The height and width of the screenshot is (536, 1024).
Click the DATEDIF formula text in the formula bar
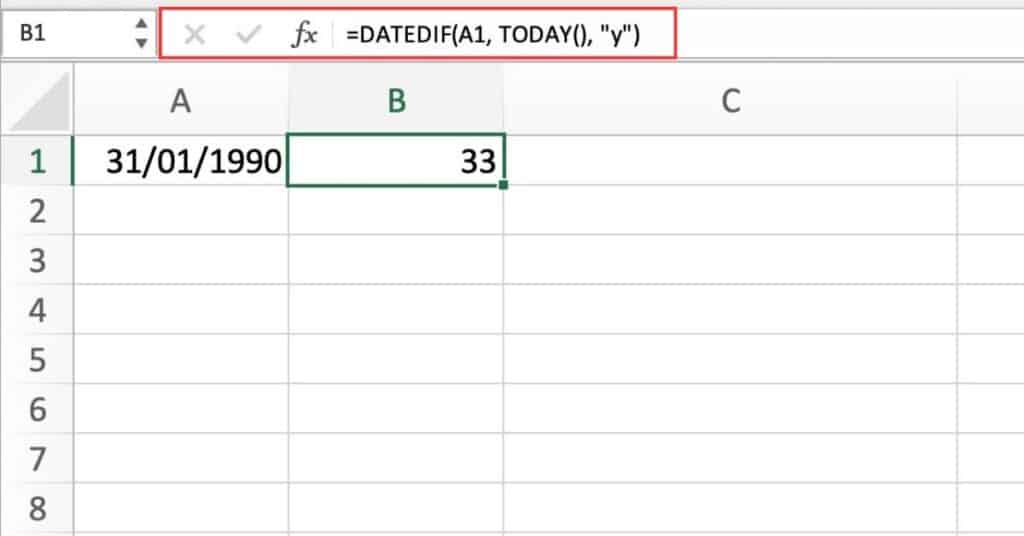point(493,34)
